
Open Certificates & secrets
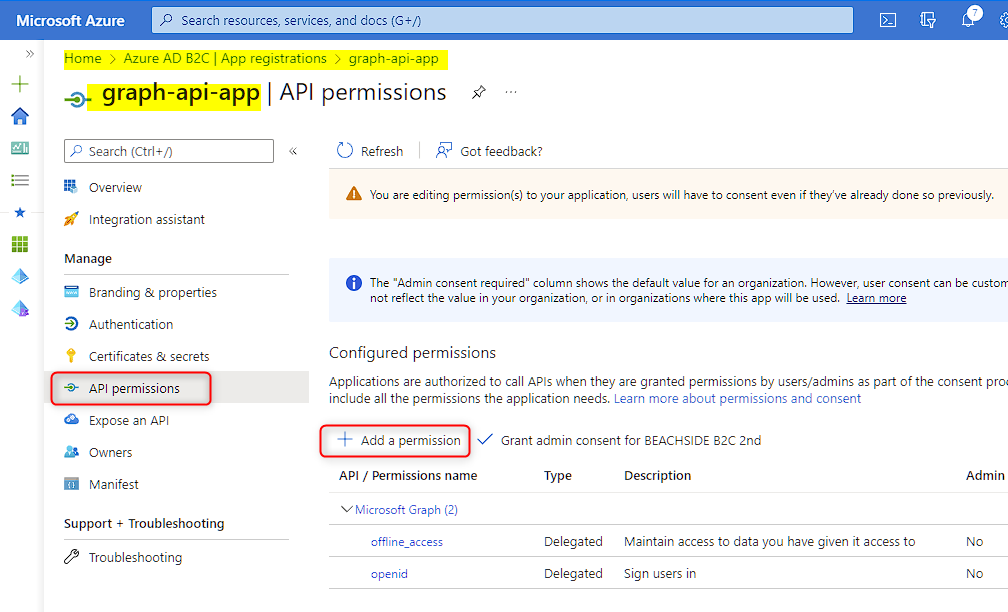tap(148, 357)
